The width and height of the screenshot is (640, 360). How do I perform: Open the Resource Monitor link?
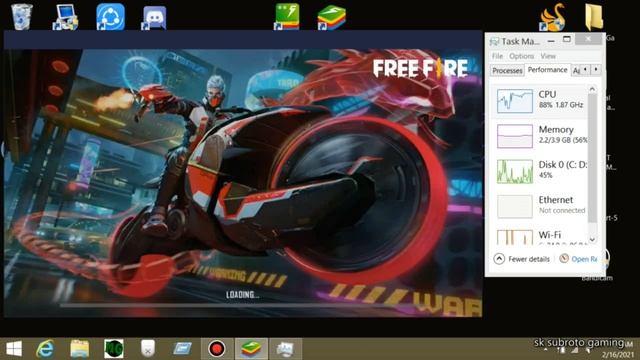point(578,259)
